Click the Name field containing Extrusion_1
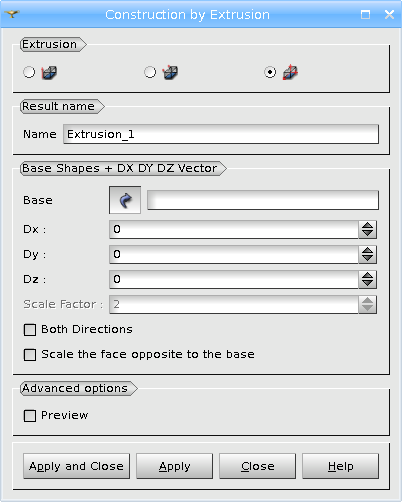The height and width of the screenshot is (502, 402). tap(221, 134)
